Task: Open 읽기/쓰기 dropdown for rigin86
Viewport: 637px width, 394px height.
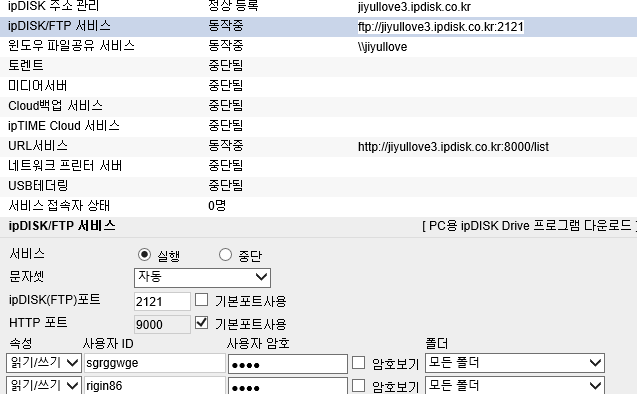Action: coord(43,385)
